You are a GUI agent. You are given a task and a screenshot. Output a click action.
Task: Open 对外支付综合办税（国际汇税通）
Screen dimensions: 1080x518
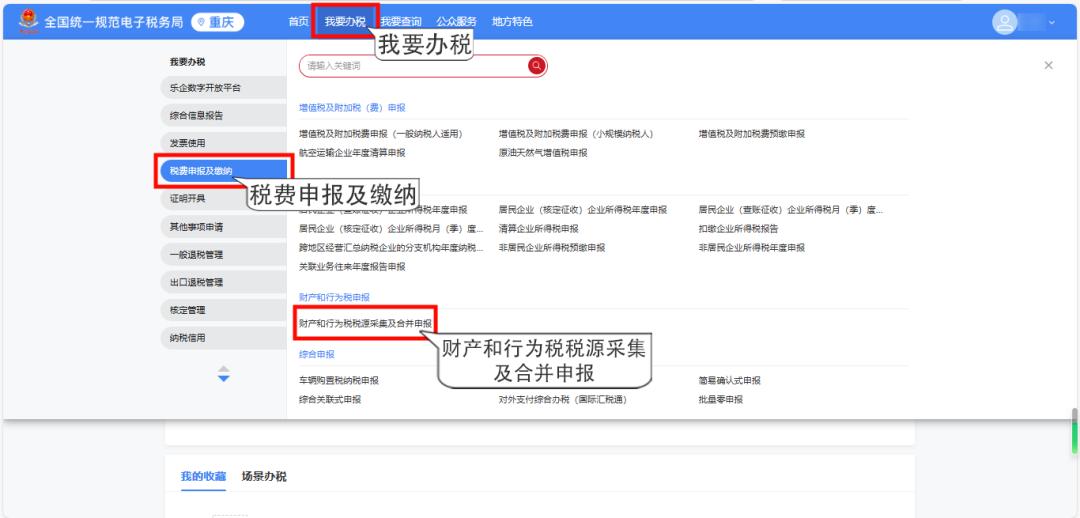click(563, 400)
